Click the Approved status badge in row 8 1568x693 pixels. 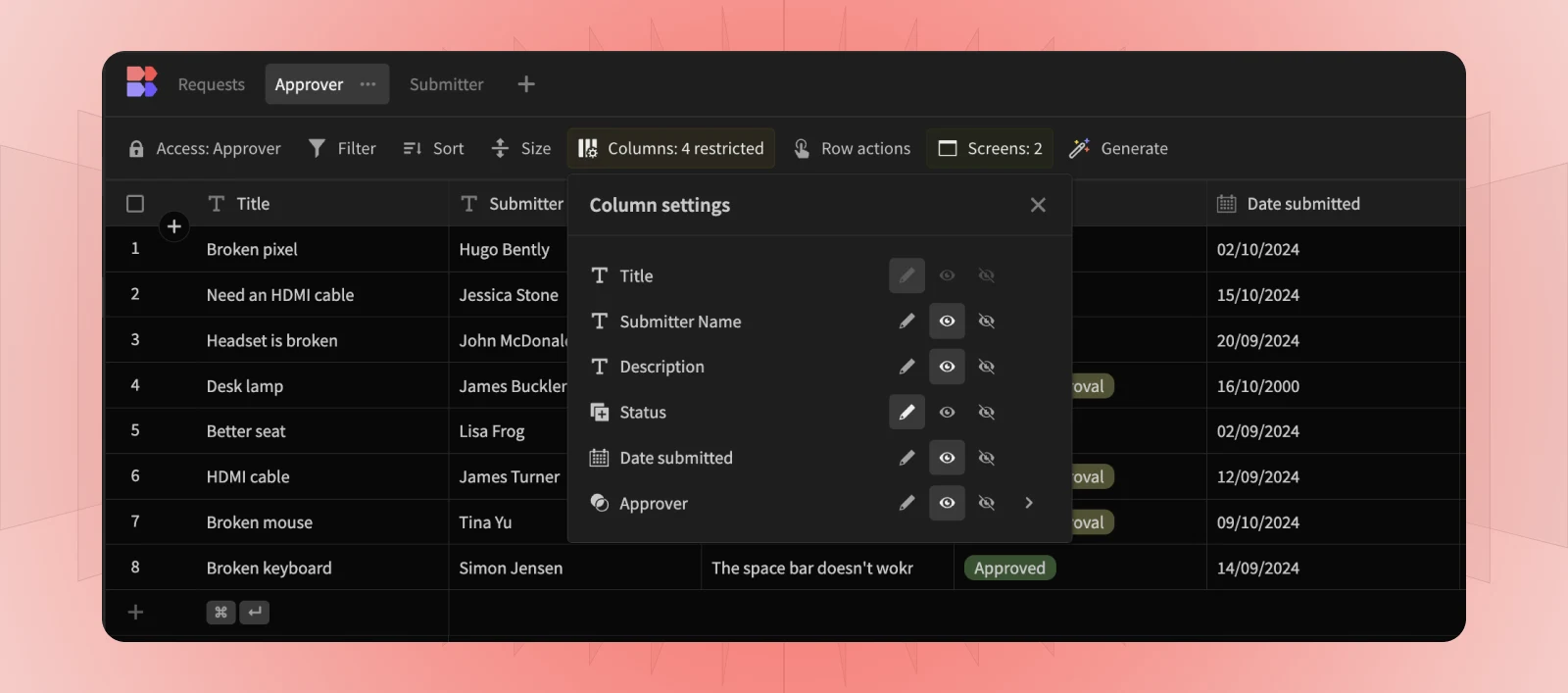(x=1009, y=568)
